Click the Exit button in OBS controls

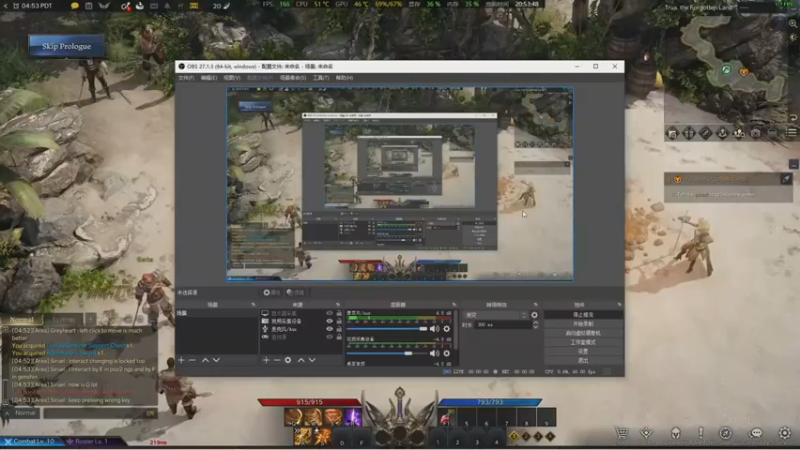pos(583,360)
